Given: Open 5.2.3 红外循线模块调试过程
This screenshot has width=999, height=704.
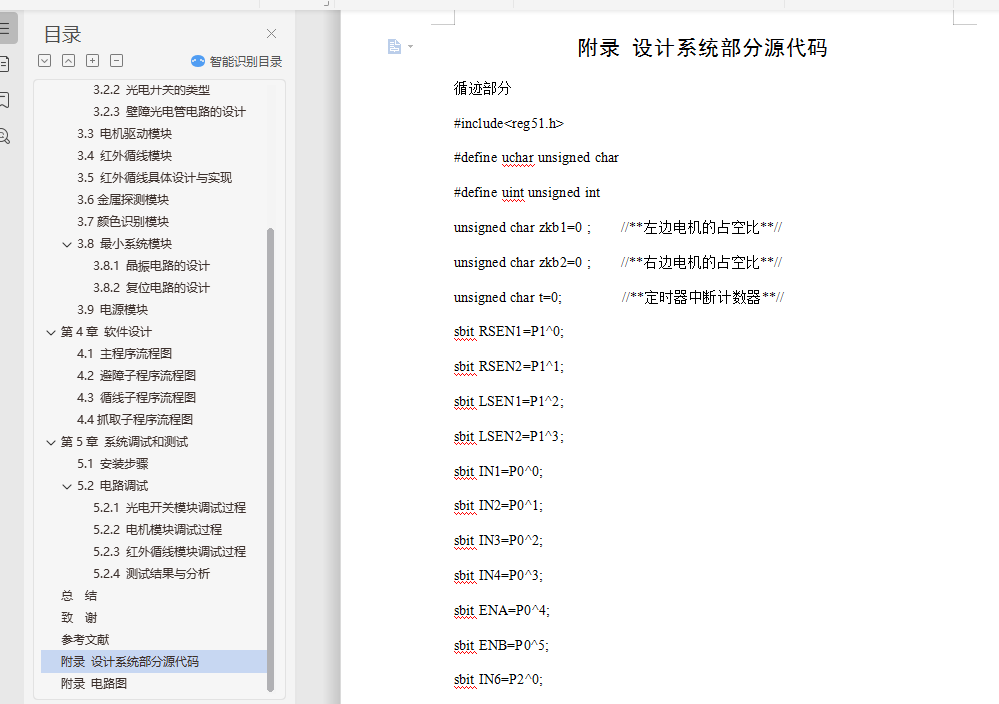Looking at the screenshot, I should point(169,552).
